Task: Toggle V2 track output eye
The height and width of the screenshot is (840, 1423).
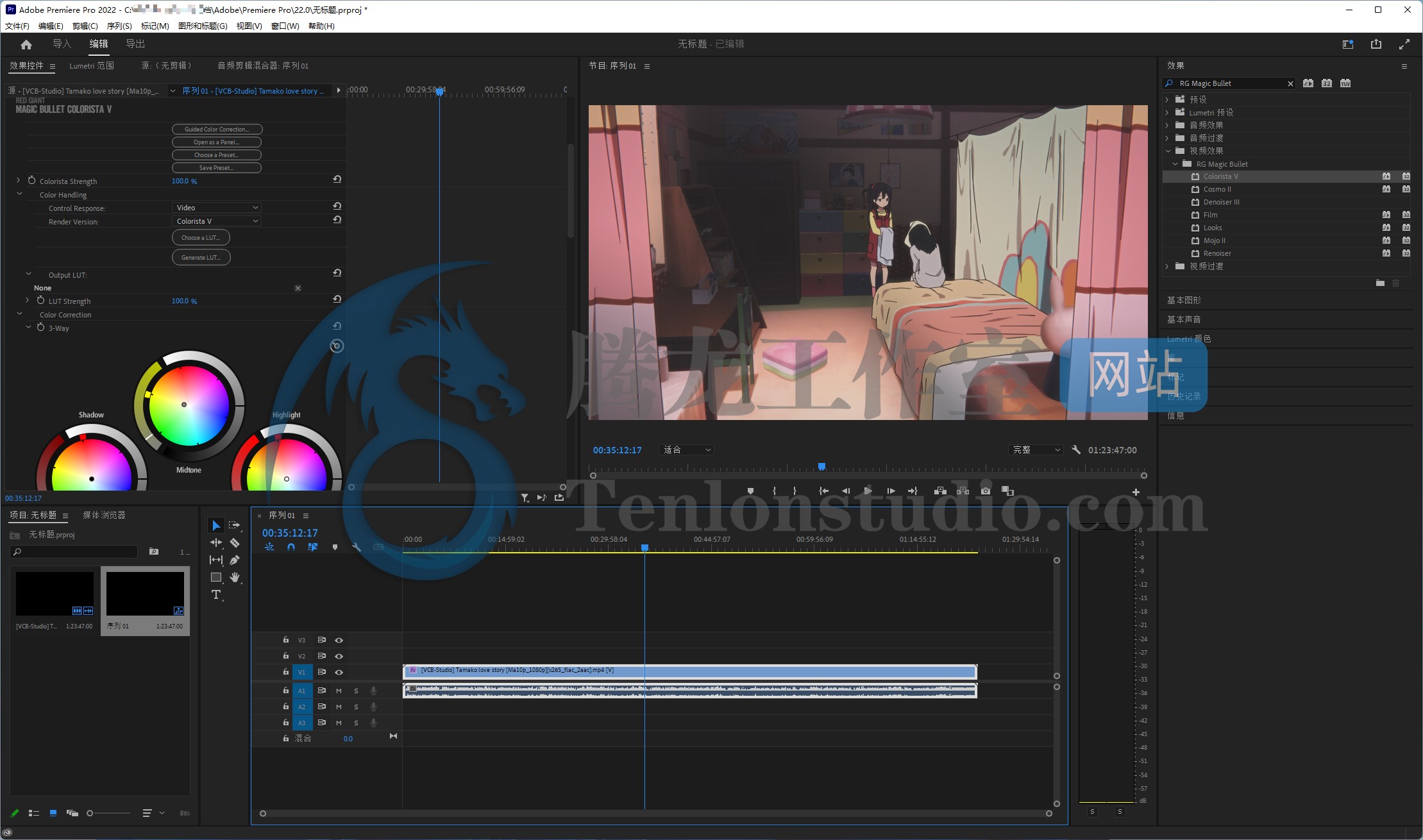Action: (x=339, y=656)
